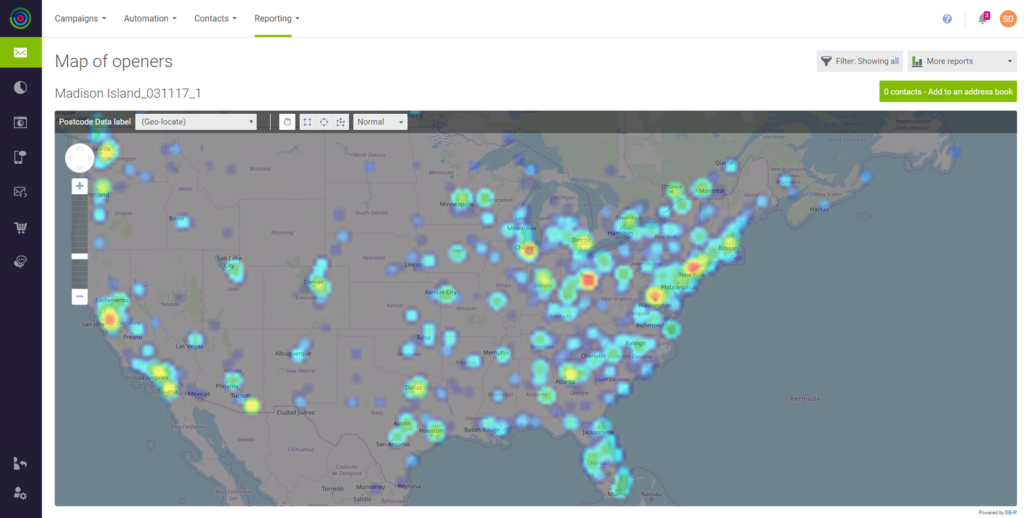Open the Postcode Data label Geo-locate dropdown

click(196, 122)
